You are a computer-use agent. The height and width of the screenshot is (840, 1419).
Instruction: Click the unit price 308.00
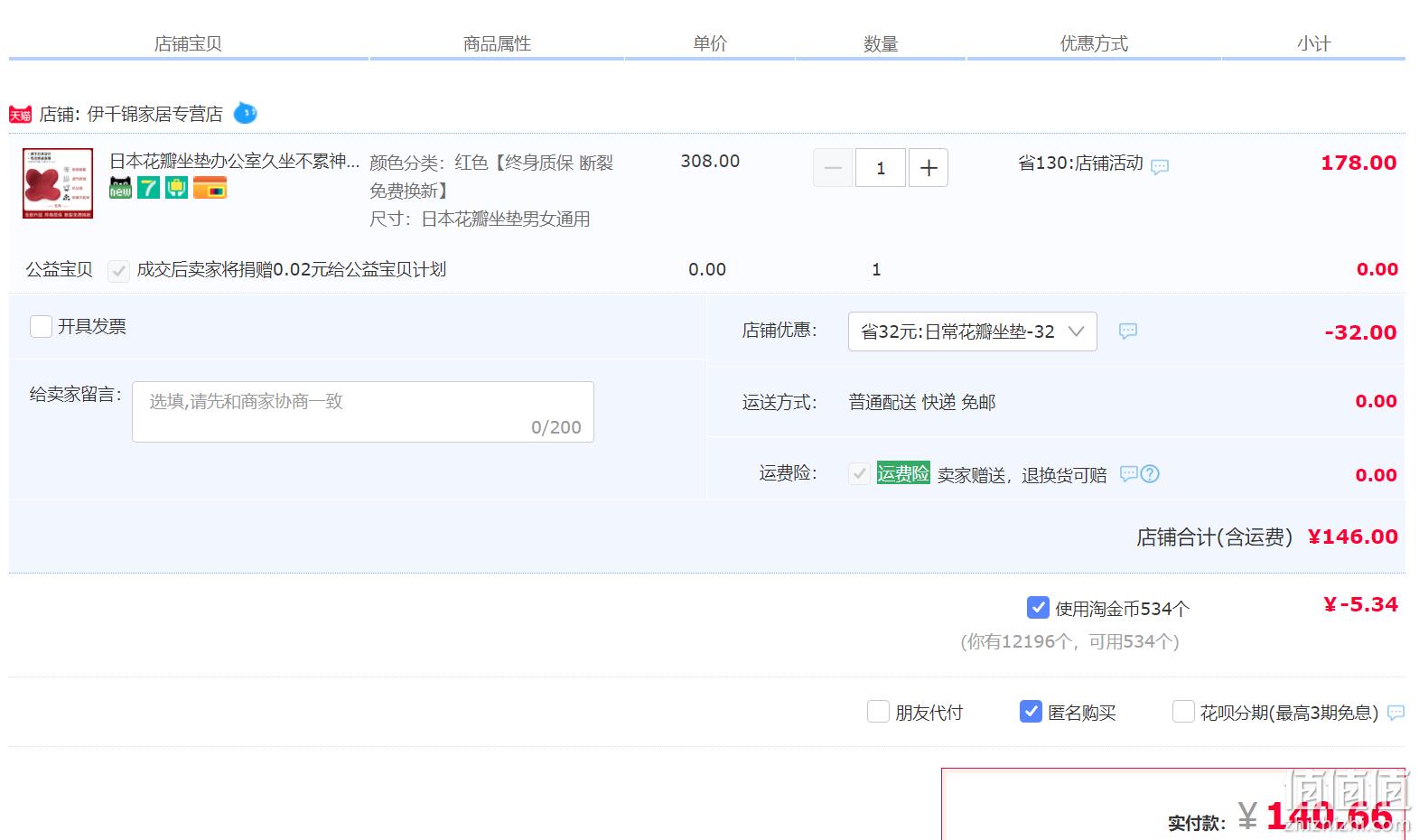click(710, 161)
